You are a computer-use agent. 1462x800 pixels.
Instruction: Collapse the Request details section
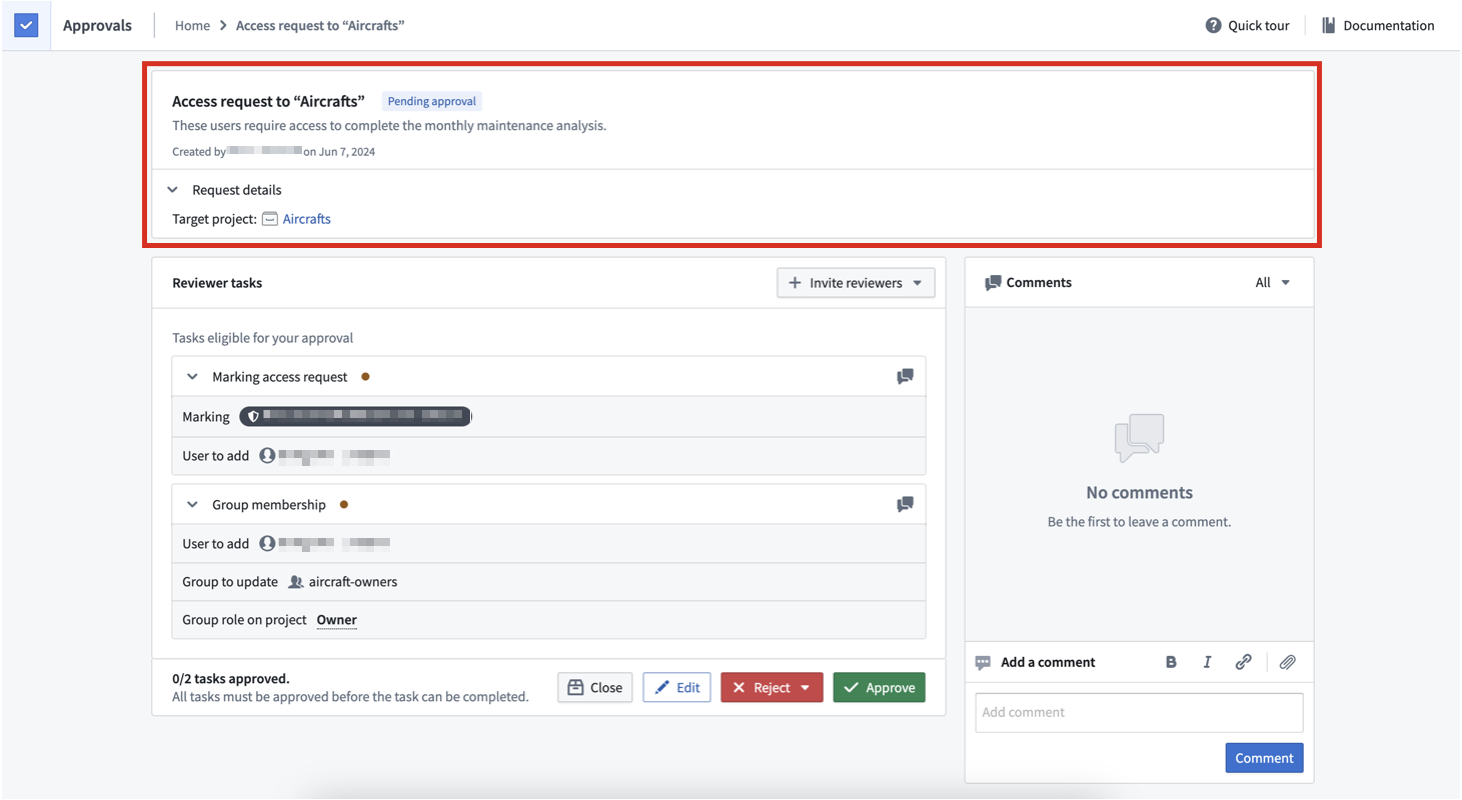pyautogui.click(x=173, y=190)
